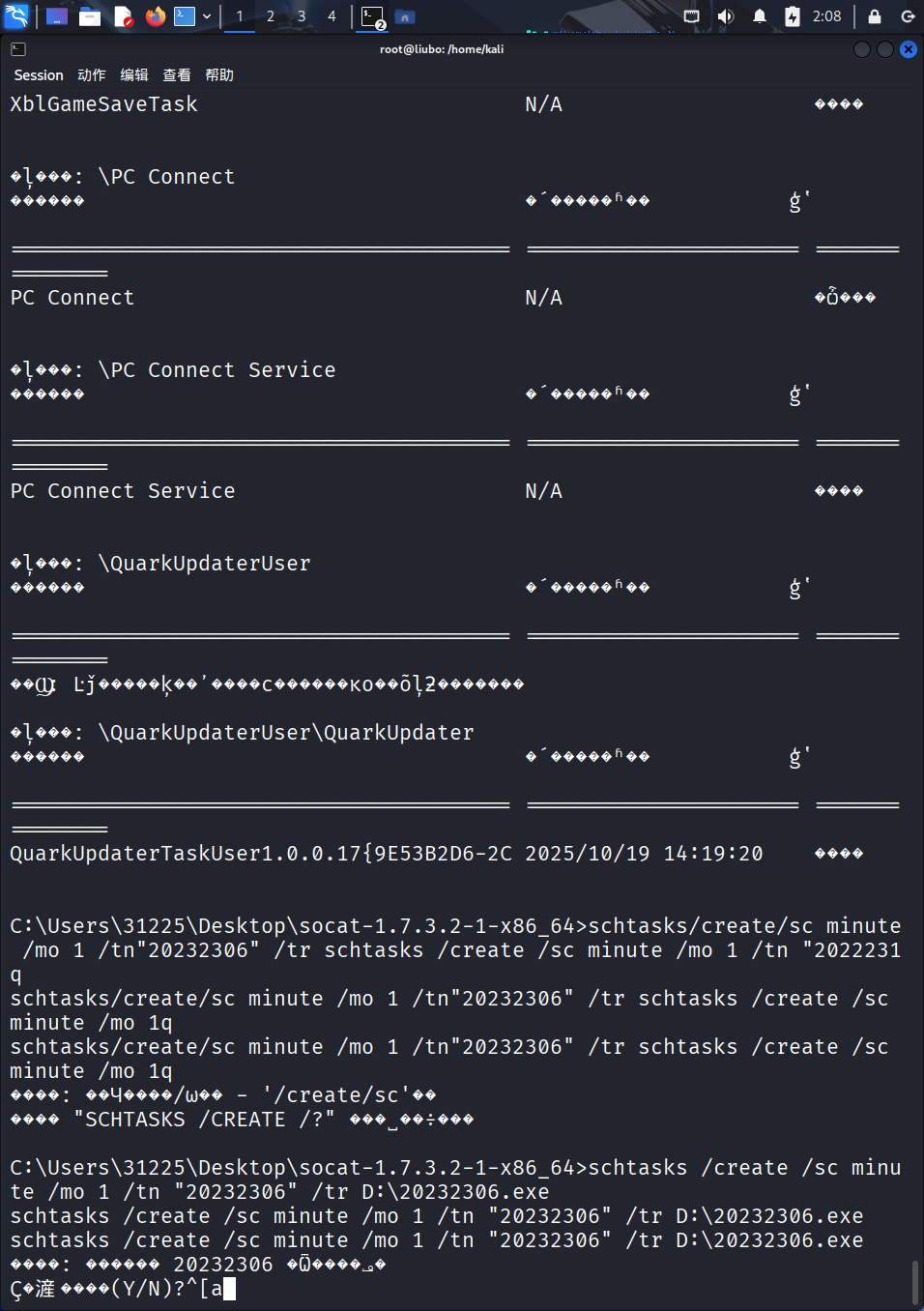
Task: Launch Firefox browser from panel
Action: point(155,16)
